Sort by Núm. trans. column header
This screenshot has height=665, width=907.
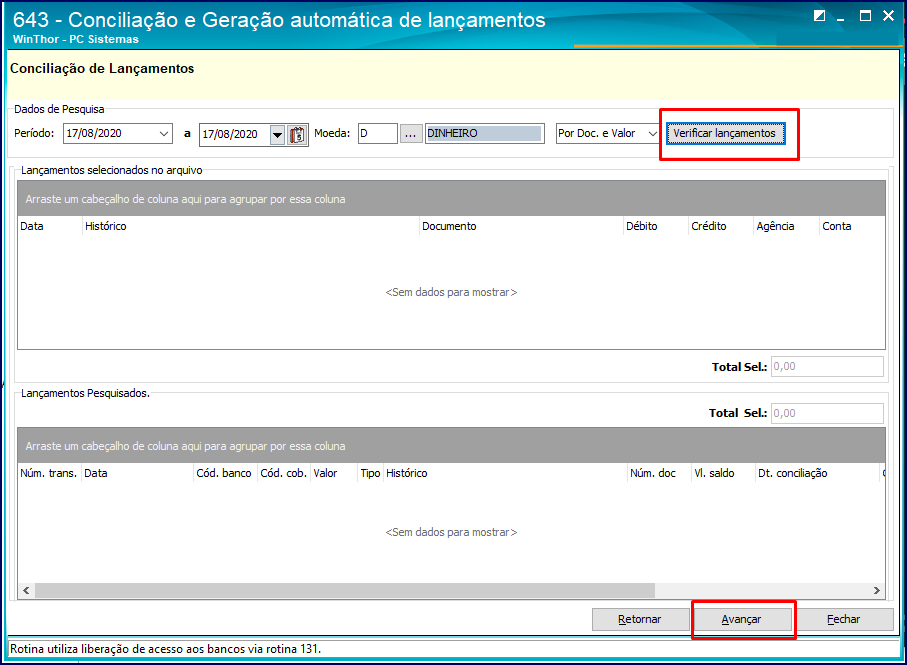point(49,473)
